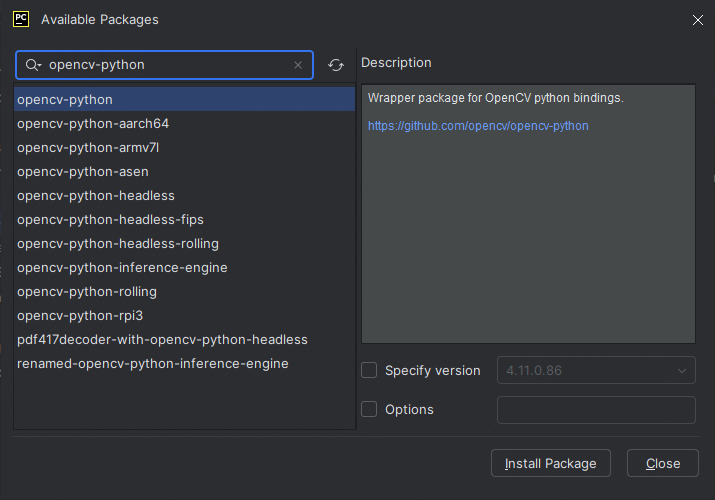Select opencv-python-headless from the list
The height and width of the screenshot is (500, 715).
point(184,196)
